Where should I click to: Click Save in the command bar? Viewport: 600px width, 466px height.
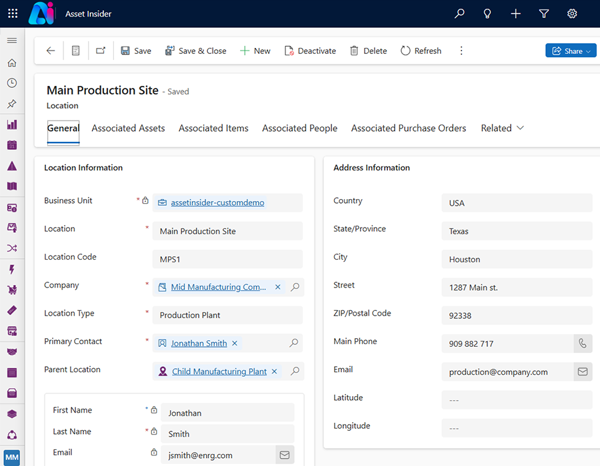point(136,51)
